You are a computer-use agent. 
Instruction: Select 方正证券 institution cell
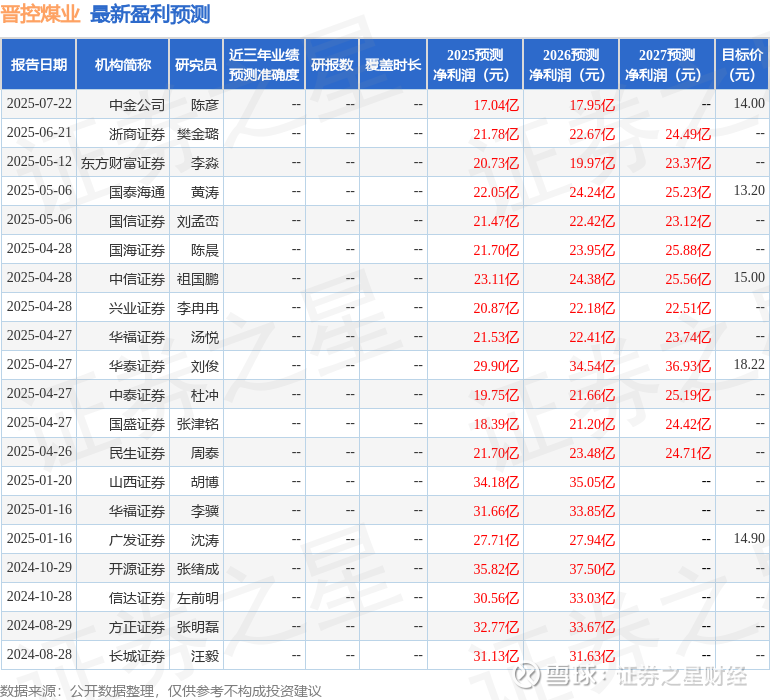click(x=137, y=626)
